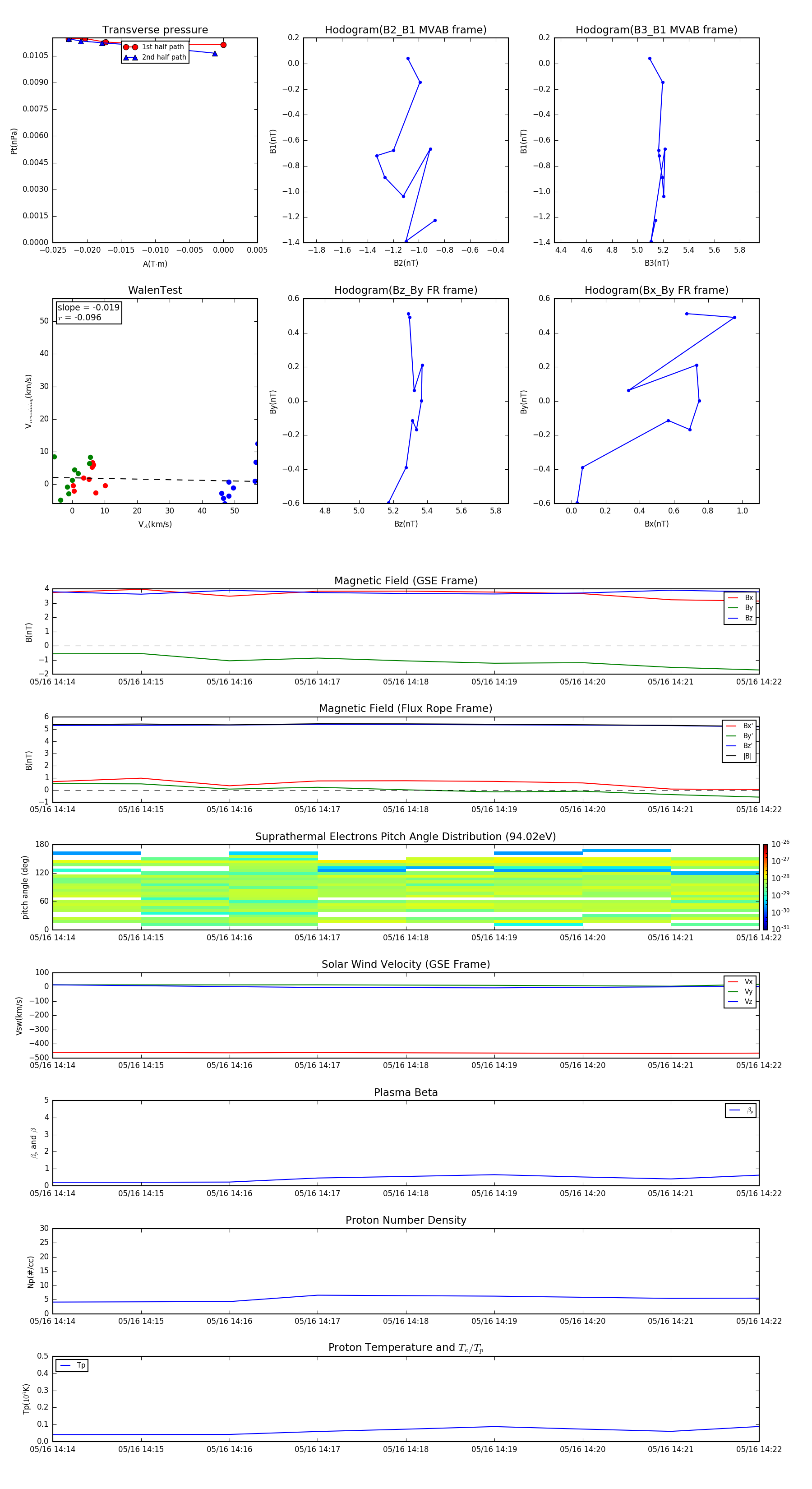This screenshot has height=1489, width=812.
Task: Click the 'B3(nT)' x-axis label
Action: pyautogui.click(x=656, y=263)
